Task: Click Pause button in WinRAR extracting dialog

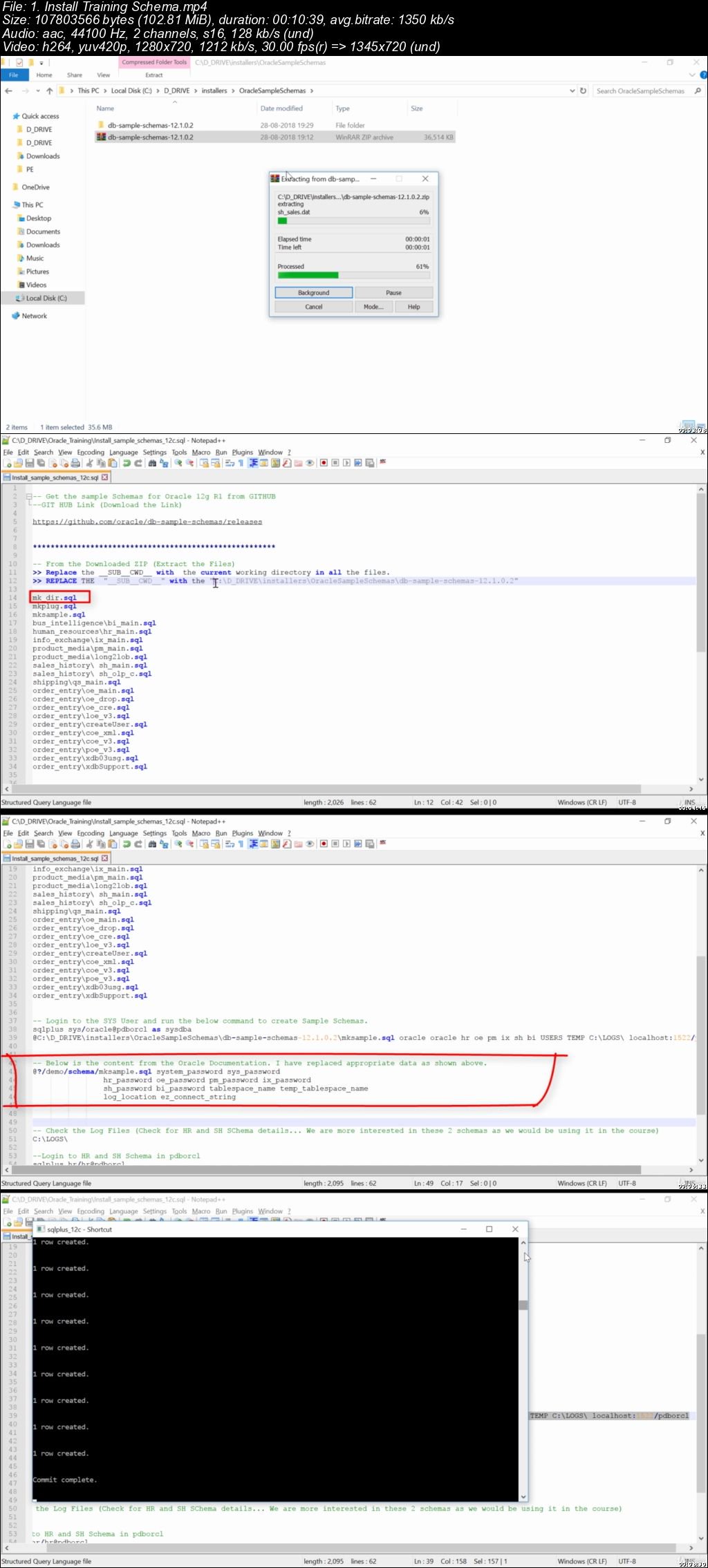Action: (x=394, y=293)
